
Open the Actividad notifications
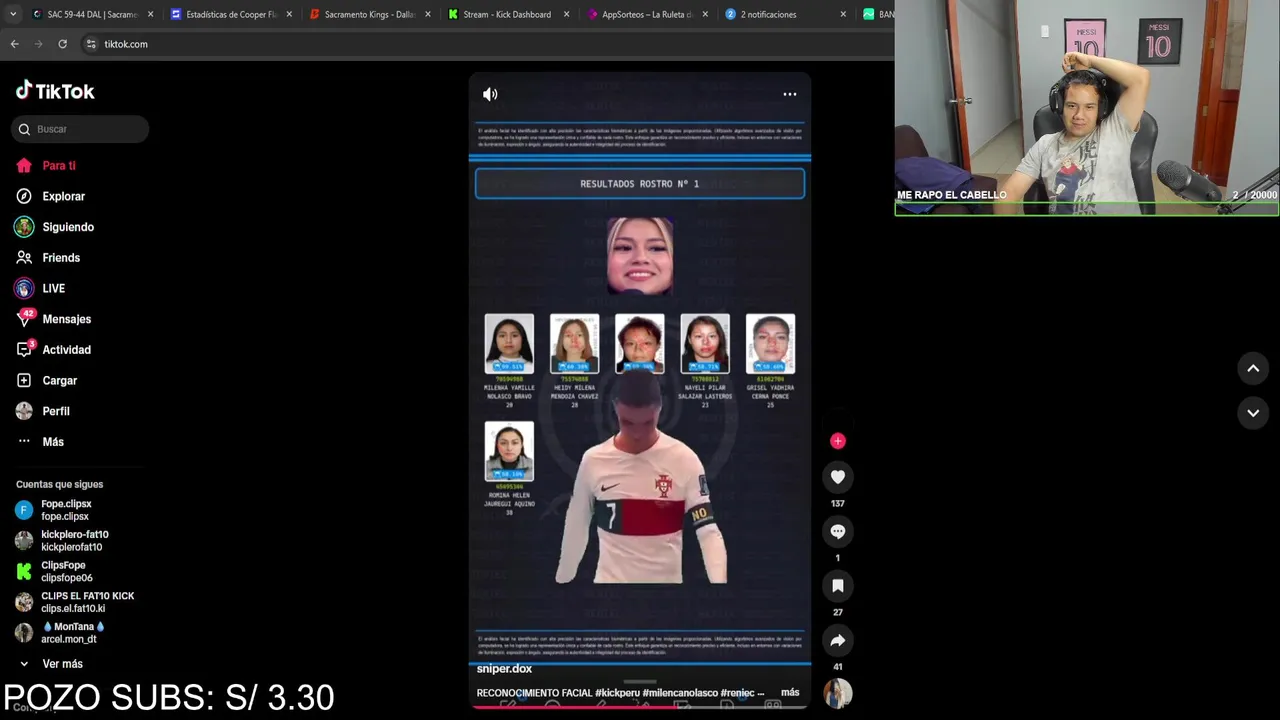click(x=53, y=350)
